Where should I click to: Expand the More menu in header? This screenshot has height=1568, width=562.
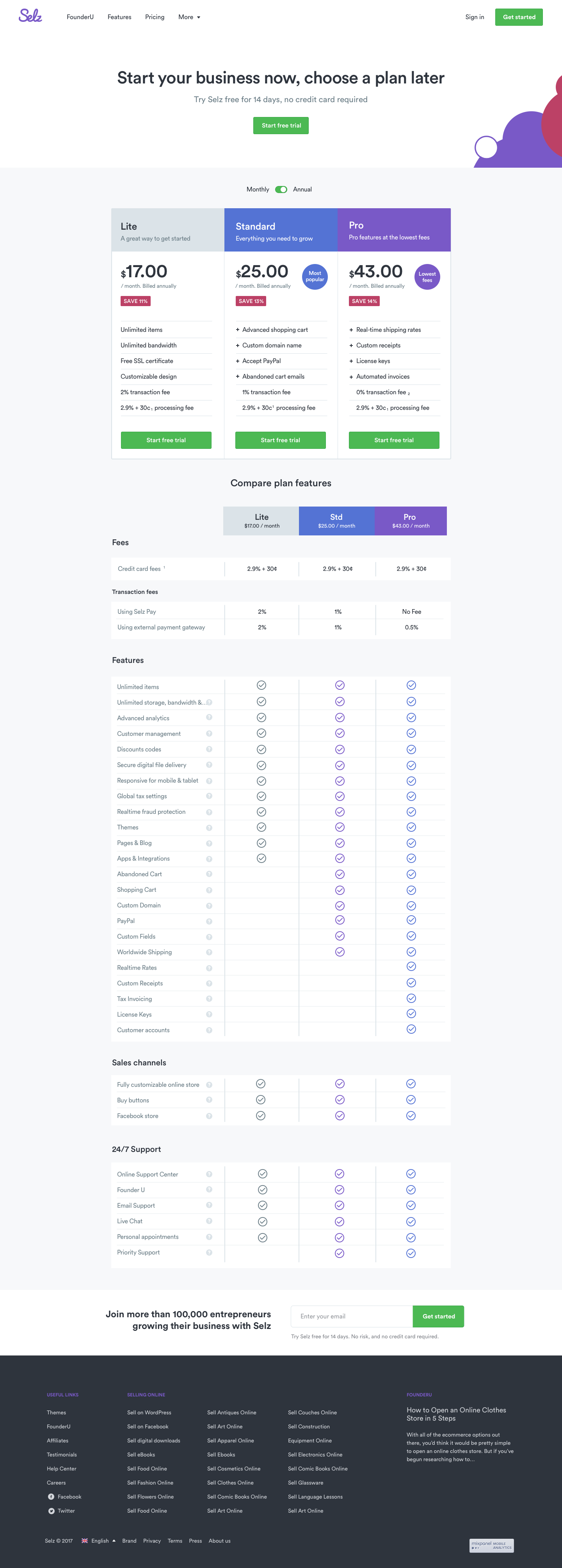(x=189, y=17)
